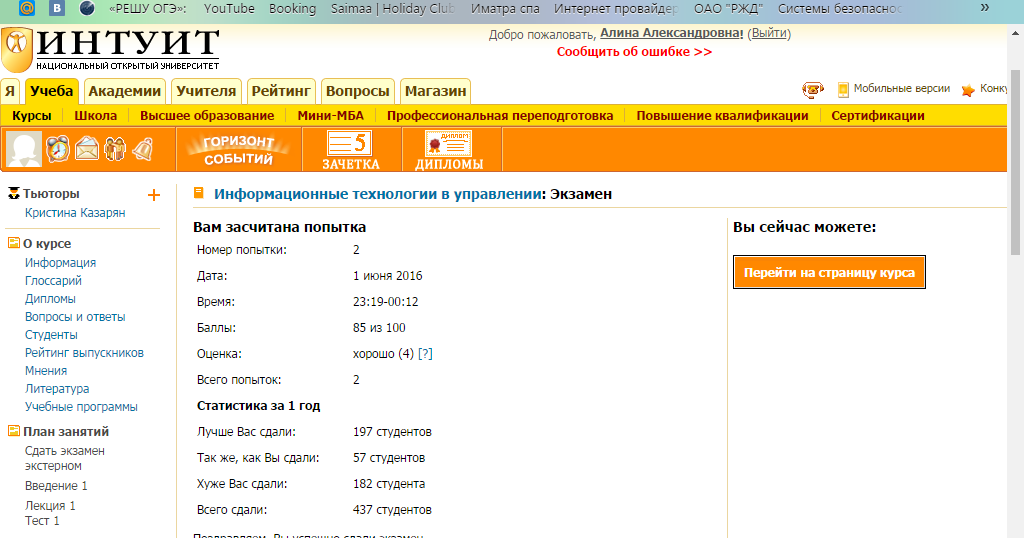Open the envelope messages icon

pos(86,150)
